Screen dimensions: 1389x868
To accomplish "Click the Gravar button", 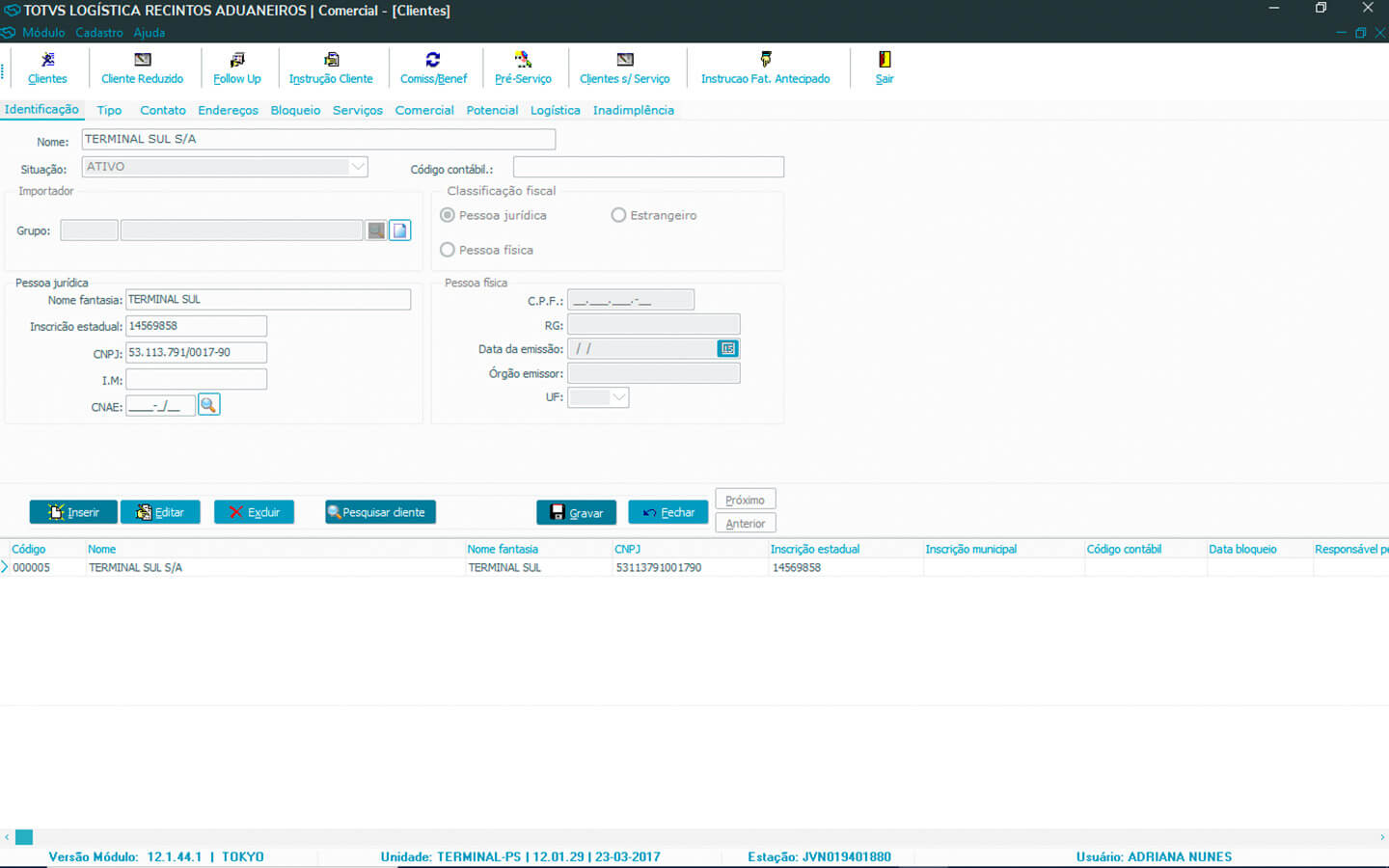I will coord(576,512).
